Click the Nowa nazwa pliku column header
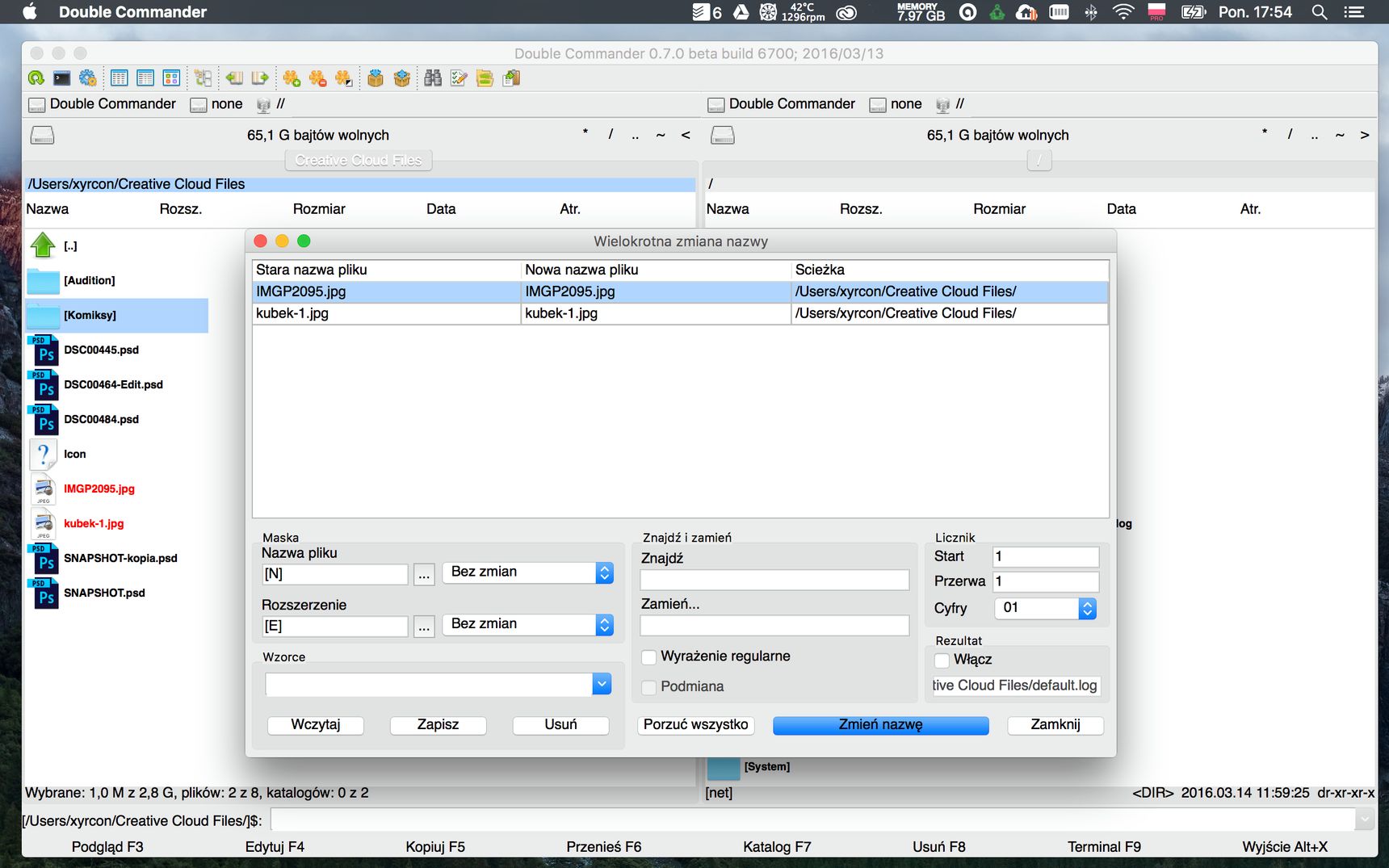 click(x=656, y=270)
